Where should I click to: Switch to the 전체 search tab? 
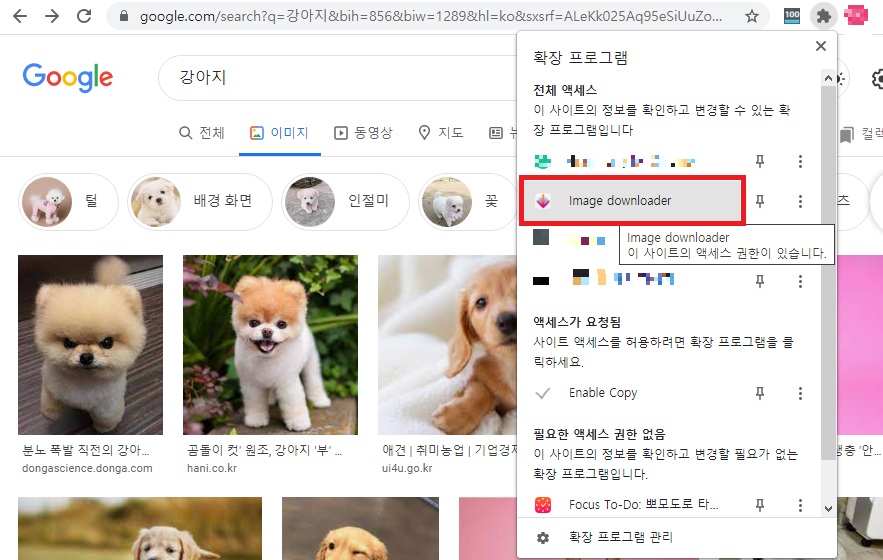pos(202,133)
